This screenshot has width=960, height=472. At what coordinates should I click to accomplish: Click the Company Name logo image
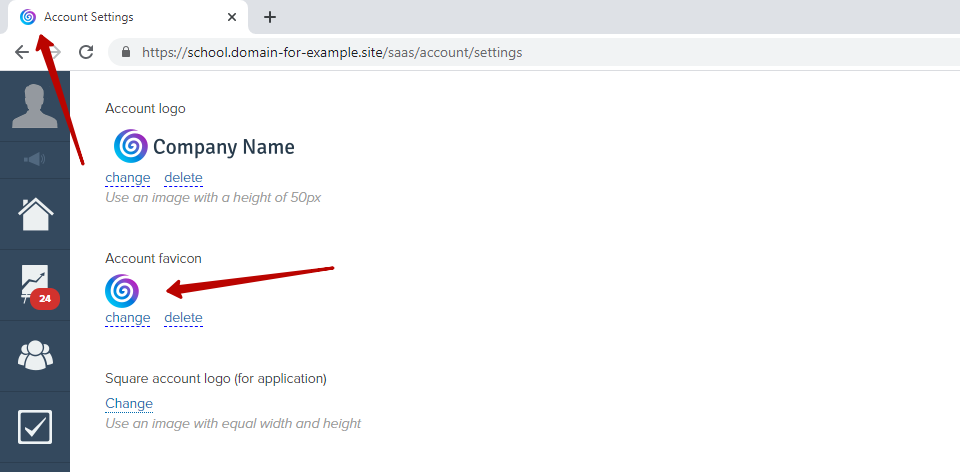tap(204, 146)
